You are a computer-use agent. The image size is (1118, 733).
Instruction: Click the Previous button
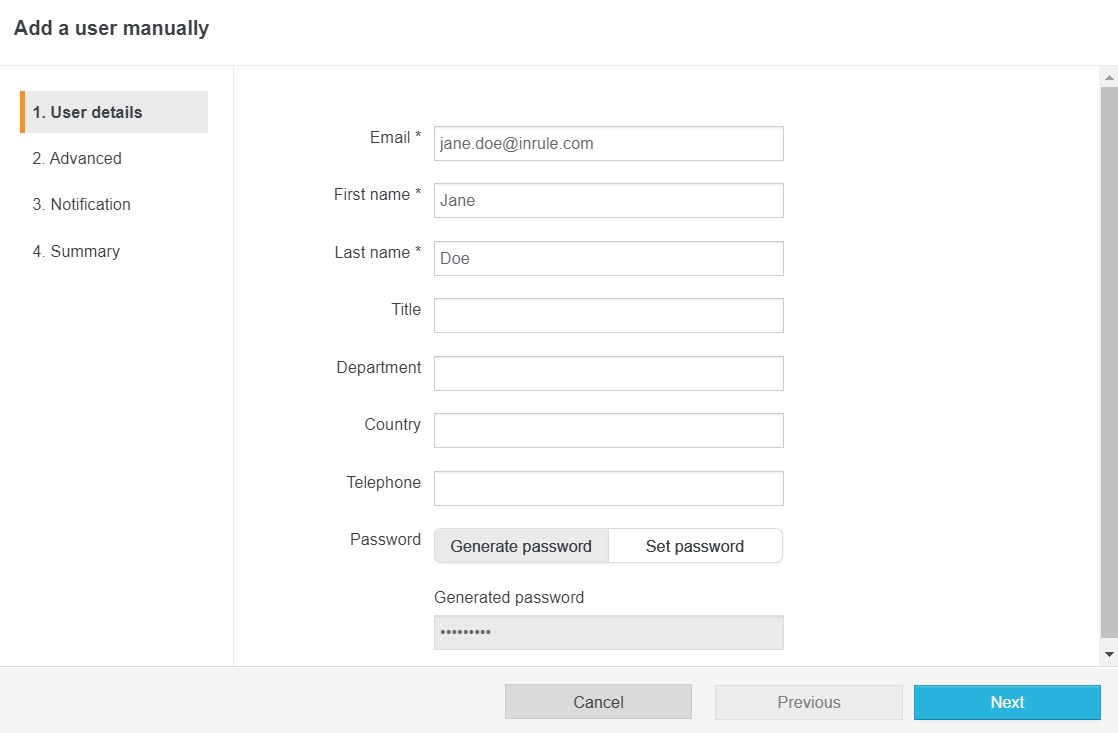[808, 702]
